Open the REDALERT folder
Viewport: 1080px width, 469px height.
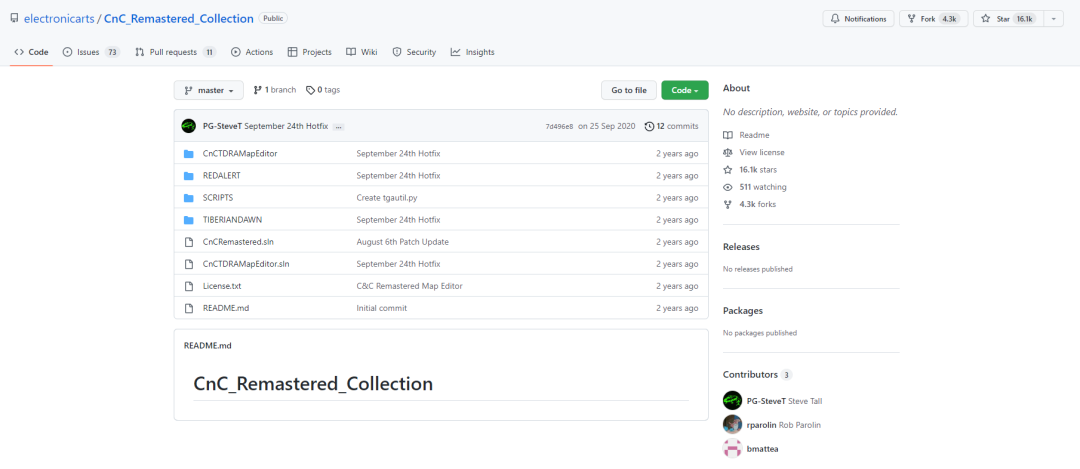pos(222,176)
